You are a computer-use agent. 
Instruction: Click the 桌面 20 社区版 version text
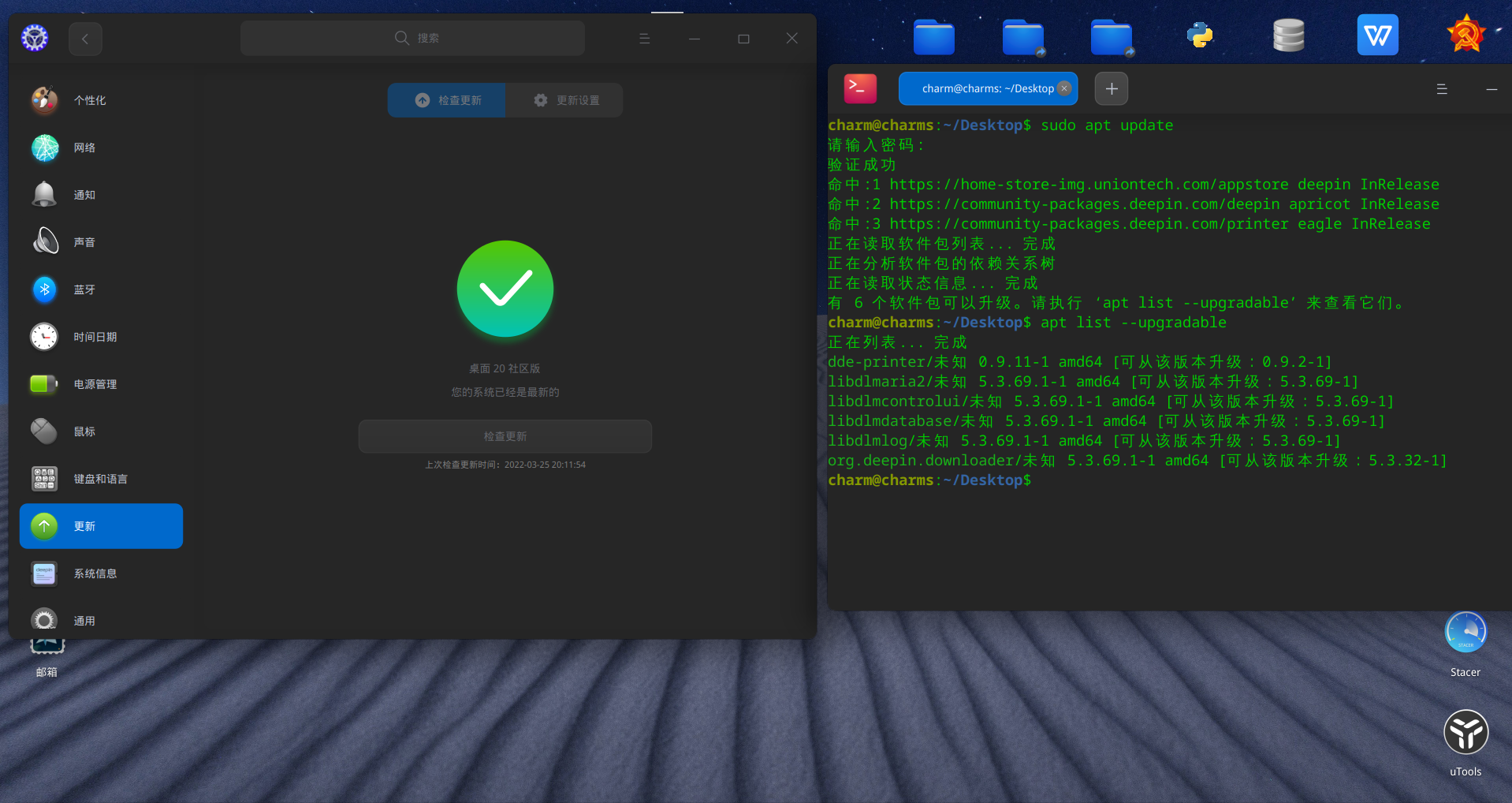click(505, 368)
